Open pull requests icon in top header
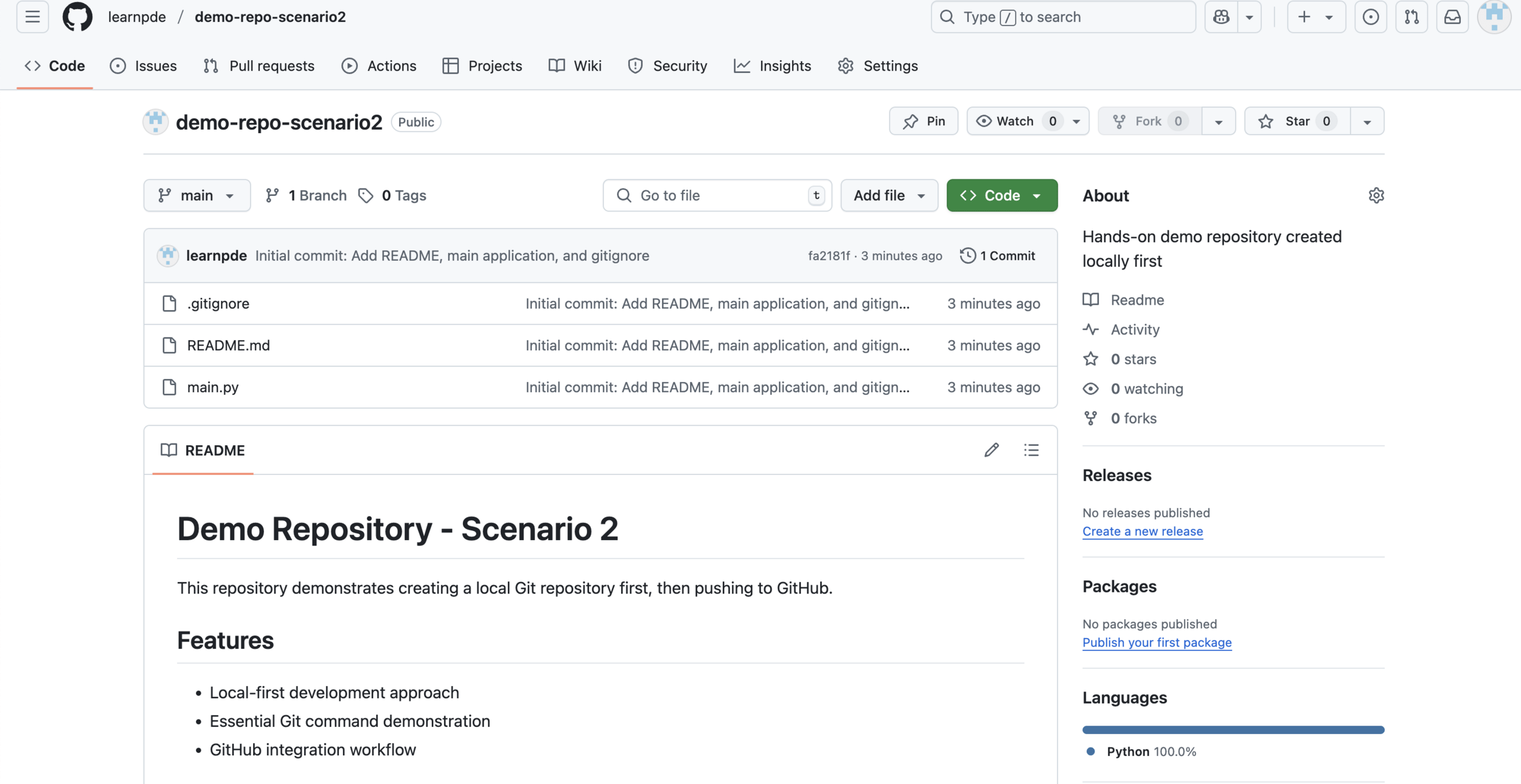The image size is (1521, 784). (x=1411, y=17)
